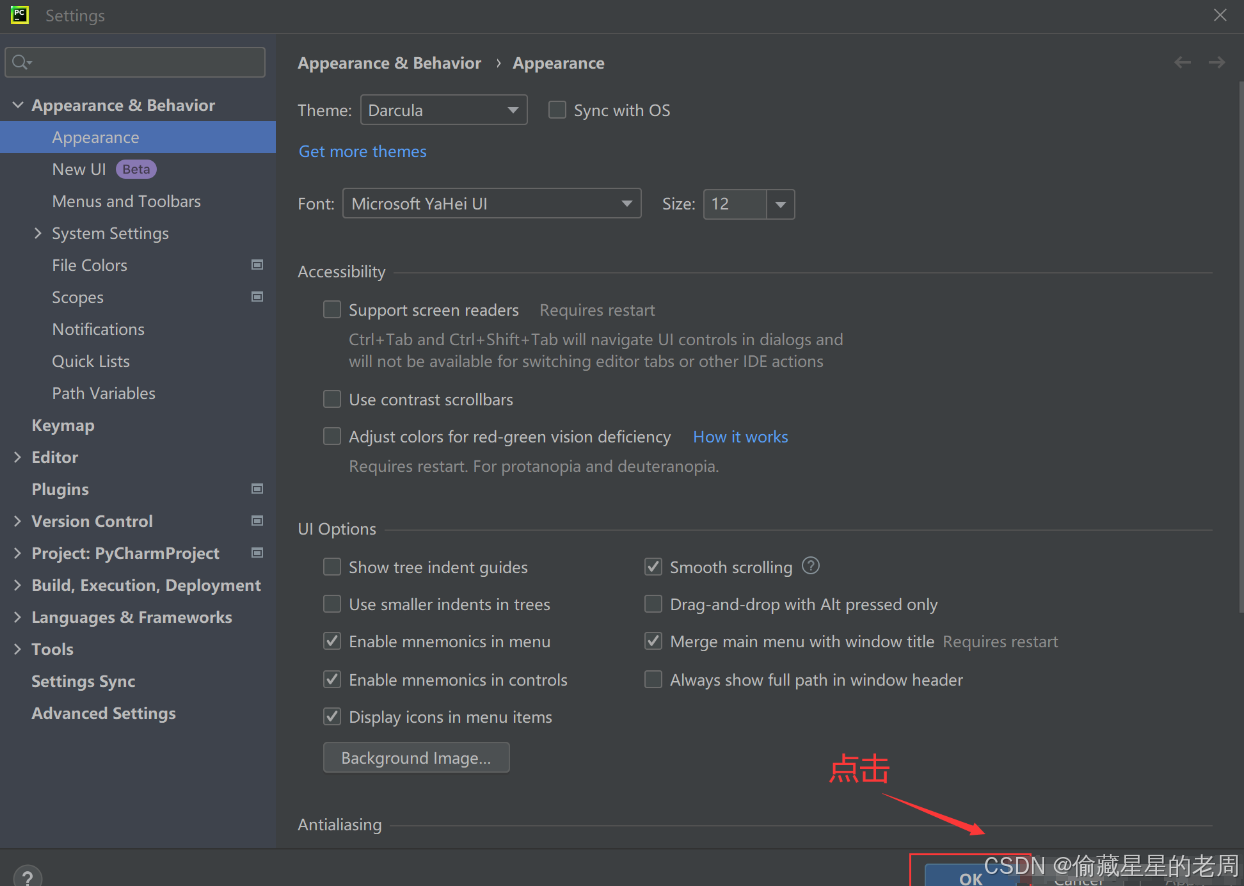This screenshot has width=1244, height=886.
Task: Close the Settings dialog with X
Action: 1220,15
